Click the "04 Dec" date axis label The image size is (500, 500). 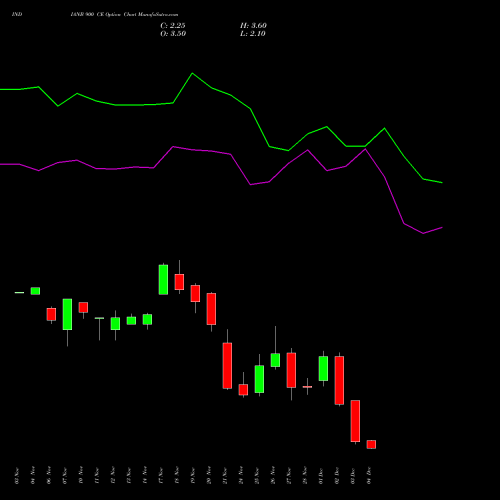coord(369,476)
